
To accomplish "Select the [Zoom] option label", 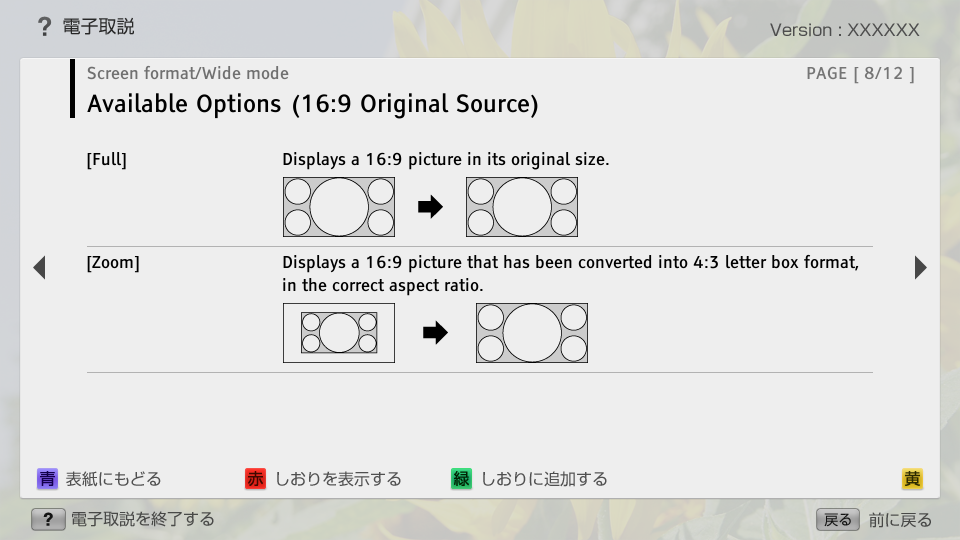I will (113, 263).
